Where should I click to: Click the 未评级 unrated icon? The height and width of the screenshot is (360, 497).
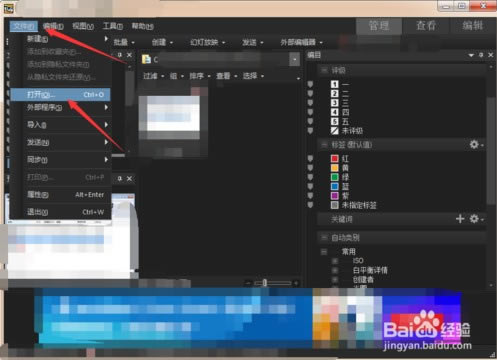coord(334,131)
